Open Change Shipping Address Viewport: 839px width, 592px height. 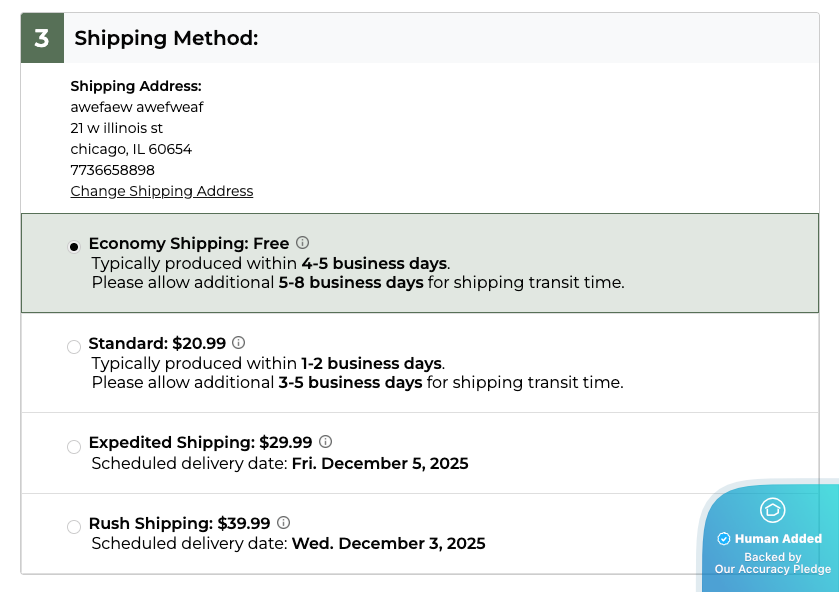161,191
